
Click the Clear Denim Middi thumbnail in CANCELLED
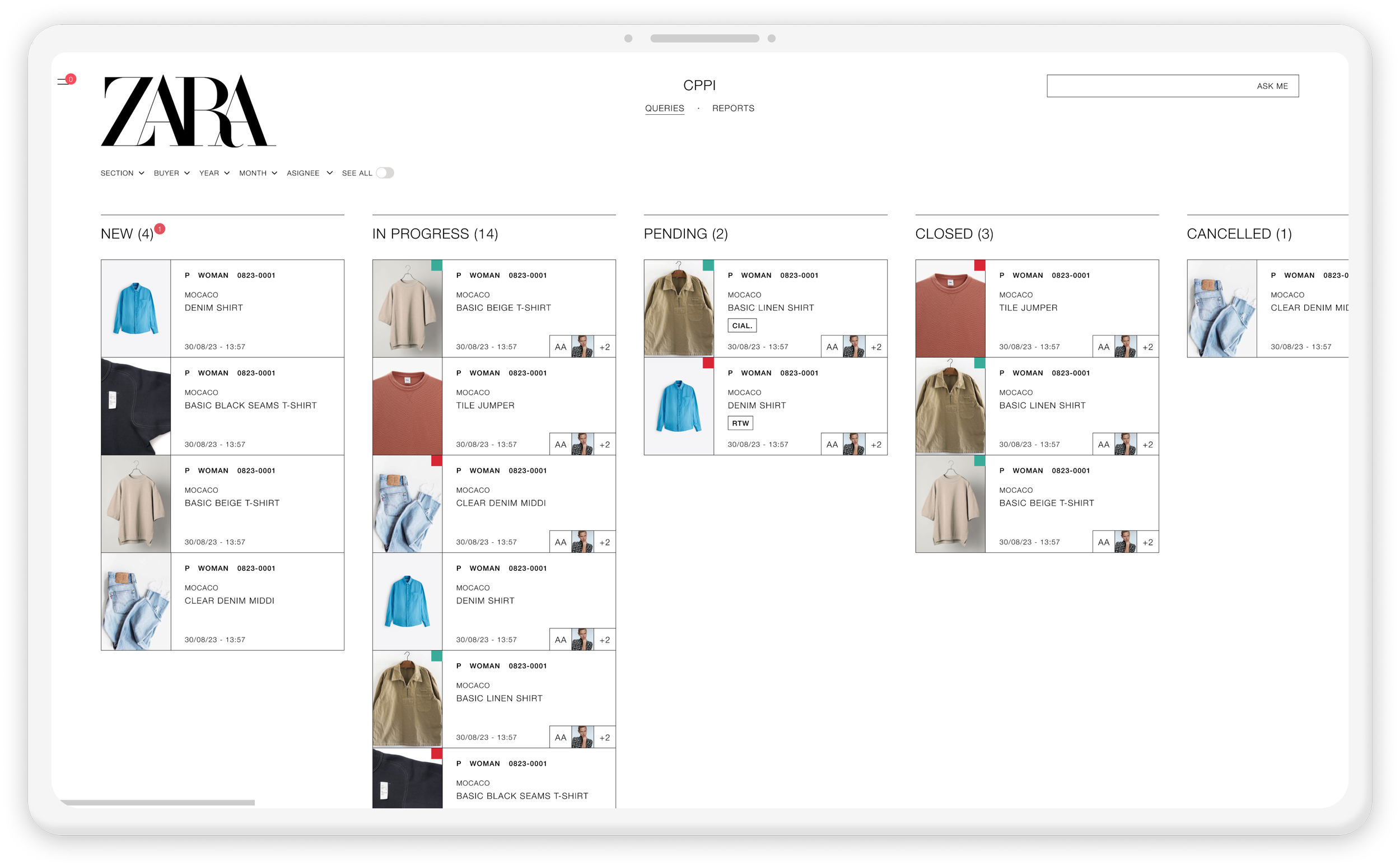[x=1221, y=309]
